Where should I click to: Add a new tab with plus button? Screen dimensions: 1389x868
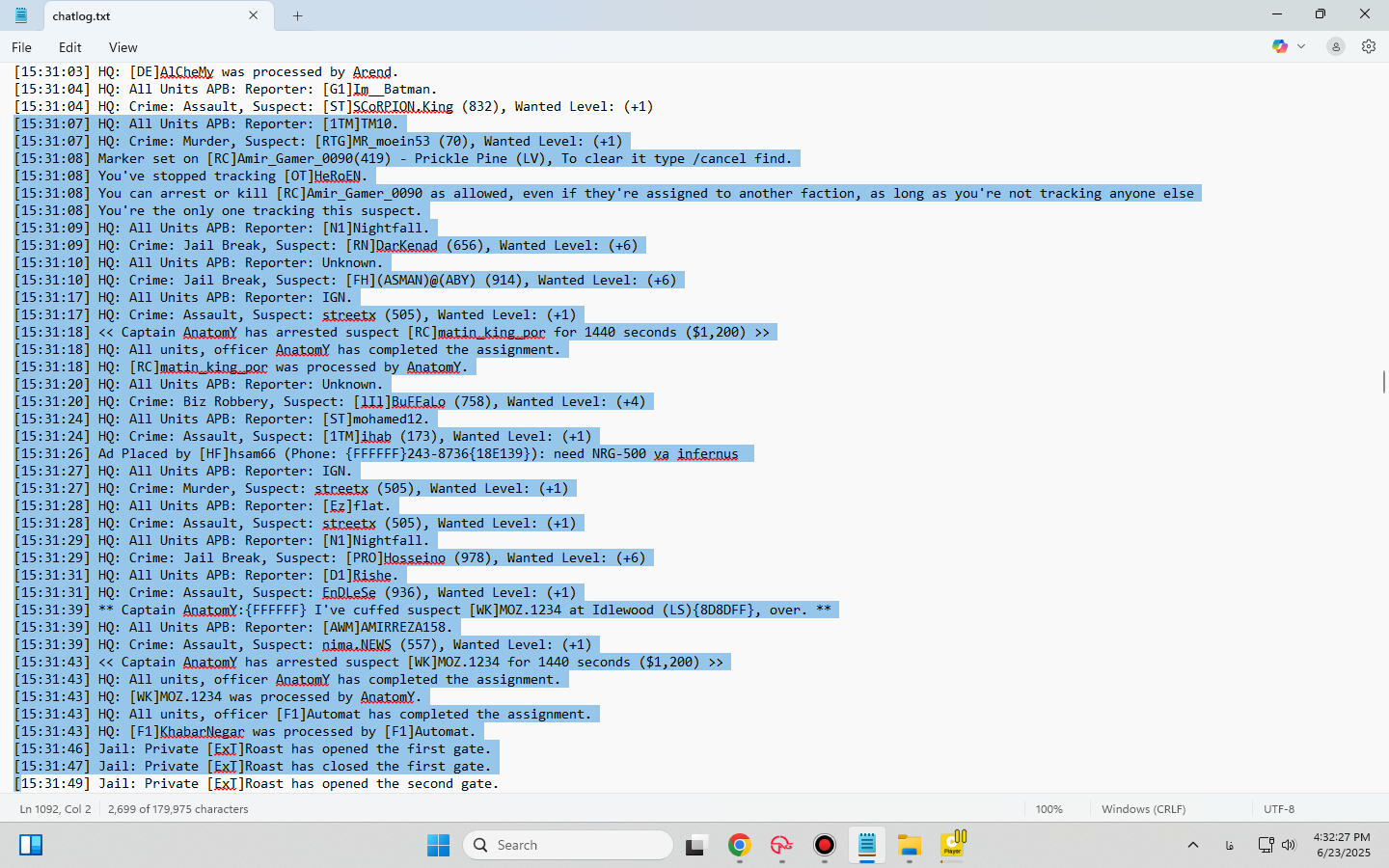(297, 15)
